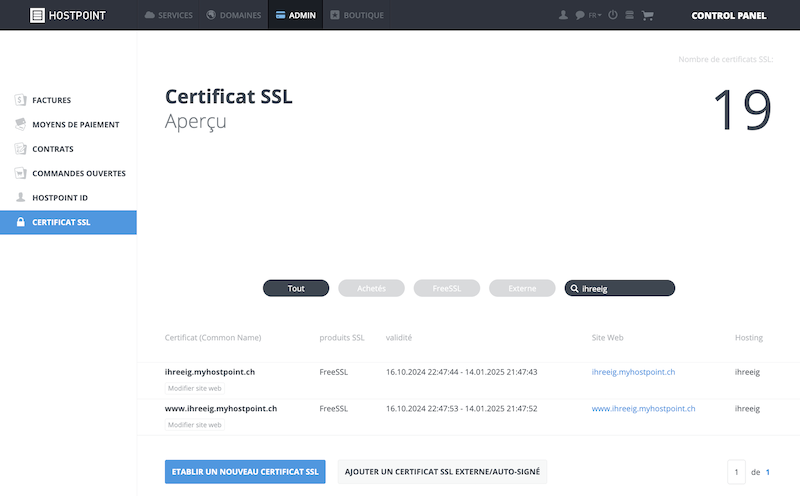Viewport: 800px width, 496px height.
Task: Click Ajouter un certificat SSL externe/auto-signé
Action: pyautogui.click(x=442, y=472)
